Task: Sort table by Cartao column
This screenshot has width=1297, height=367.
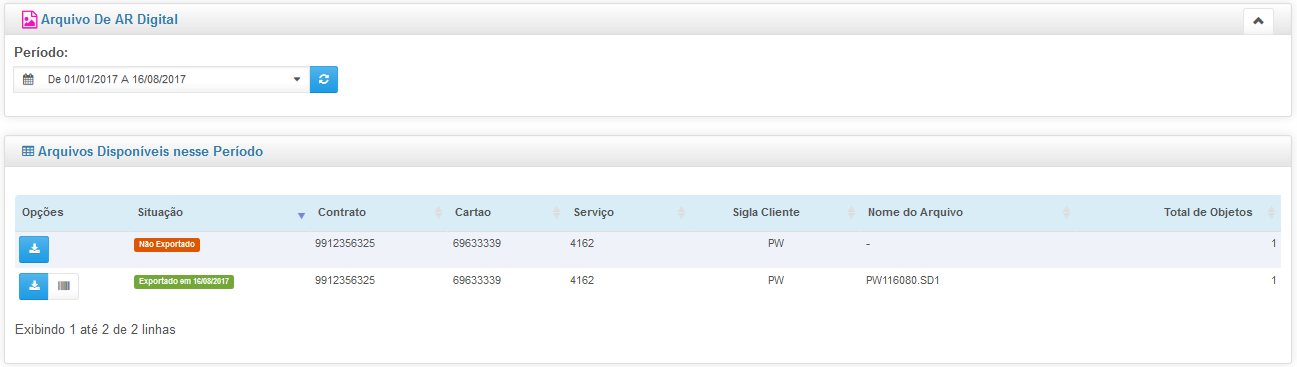Action: click(x=506, y=213)
